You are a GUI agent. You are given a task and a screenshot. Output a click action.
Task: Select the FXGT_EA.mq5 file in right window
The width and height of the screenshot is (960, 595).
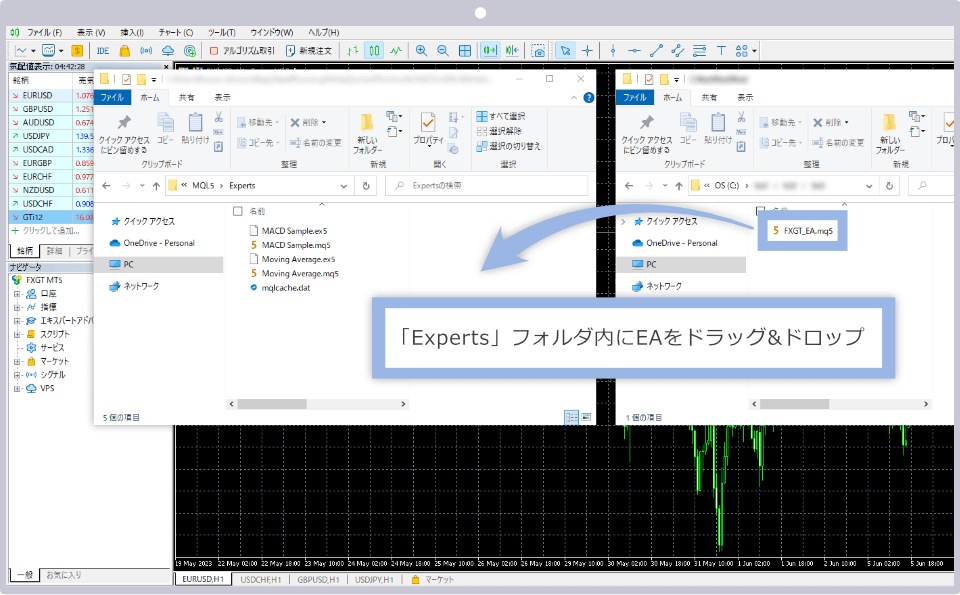click(802, 231)
